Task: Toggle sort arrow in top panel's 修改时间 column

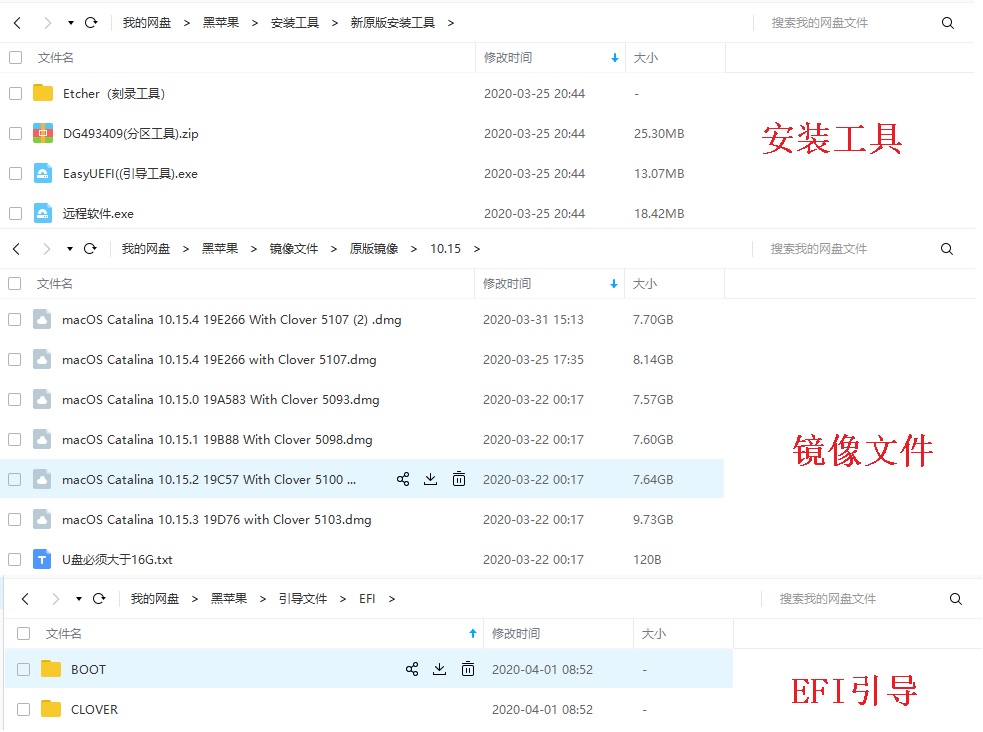Action: (614, 59)
